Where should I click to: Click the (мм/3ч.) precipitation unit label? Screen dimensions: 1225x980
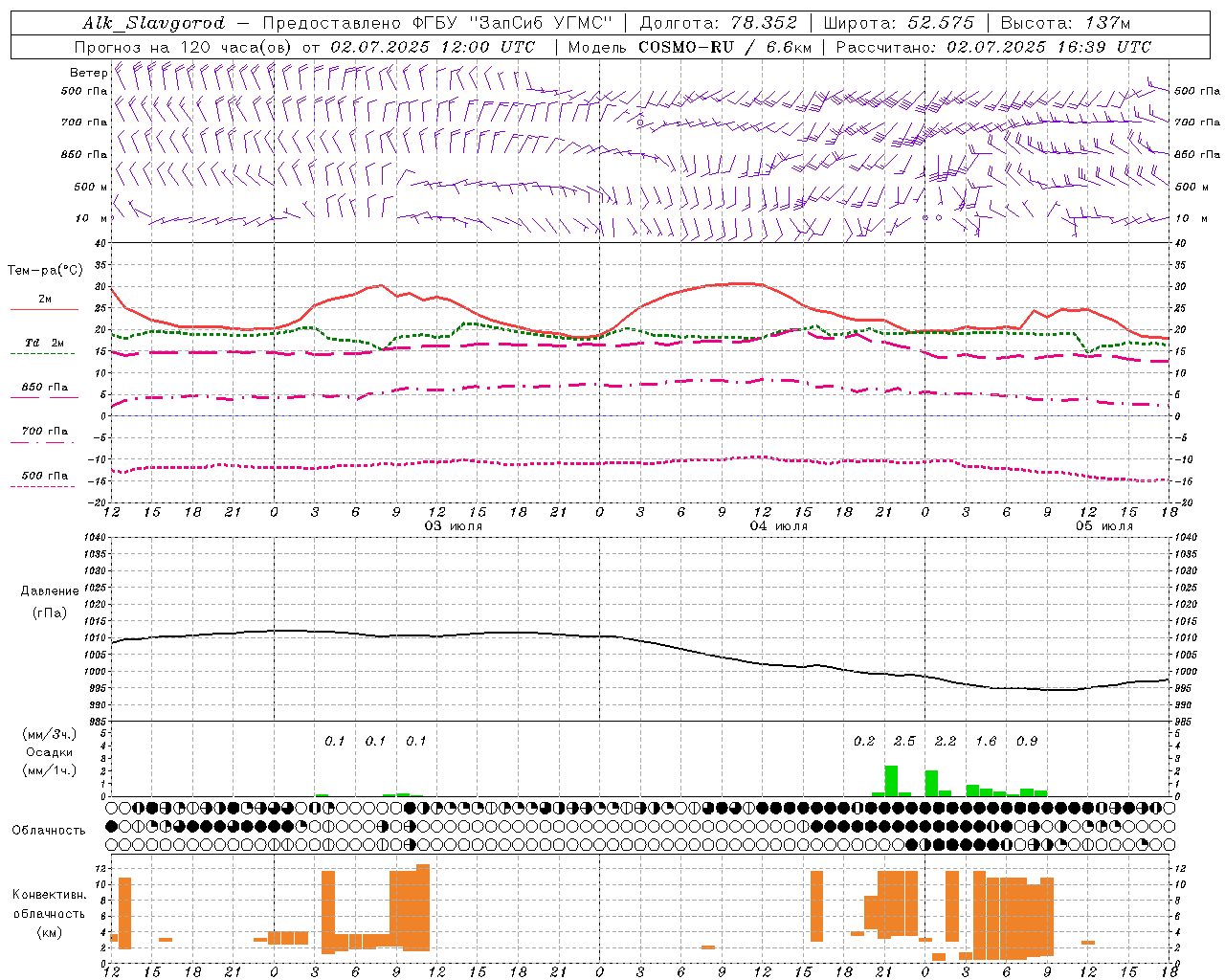point(50,734)
